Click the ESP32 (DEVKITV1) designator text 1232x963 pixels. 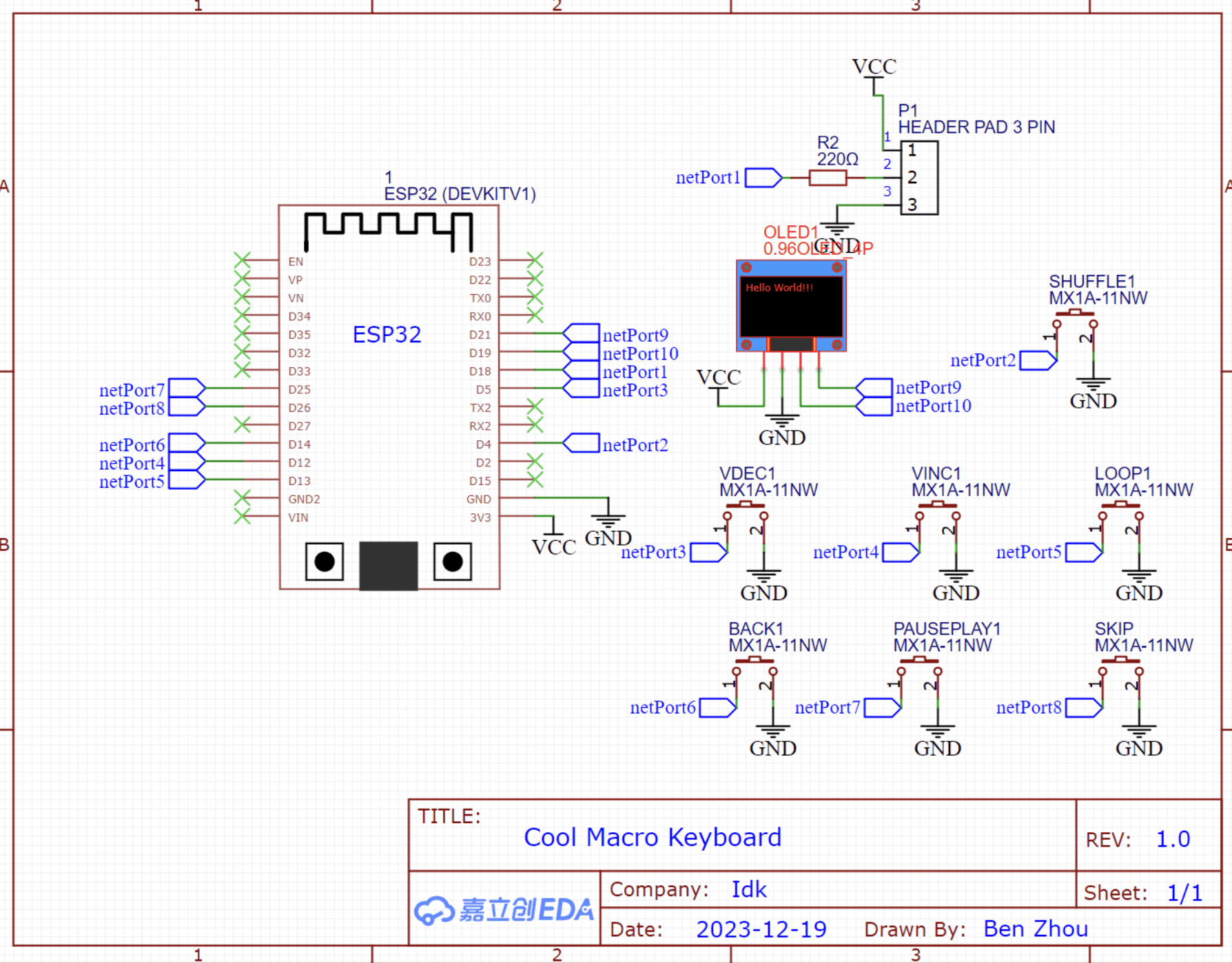pos(460,194)
